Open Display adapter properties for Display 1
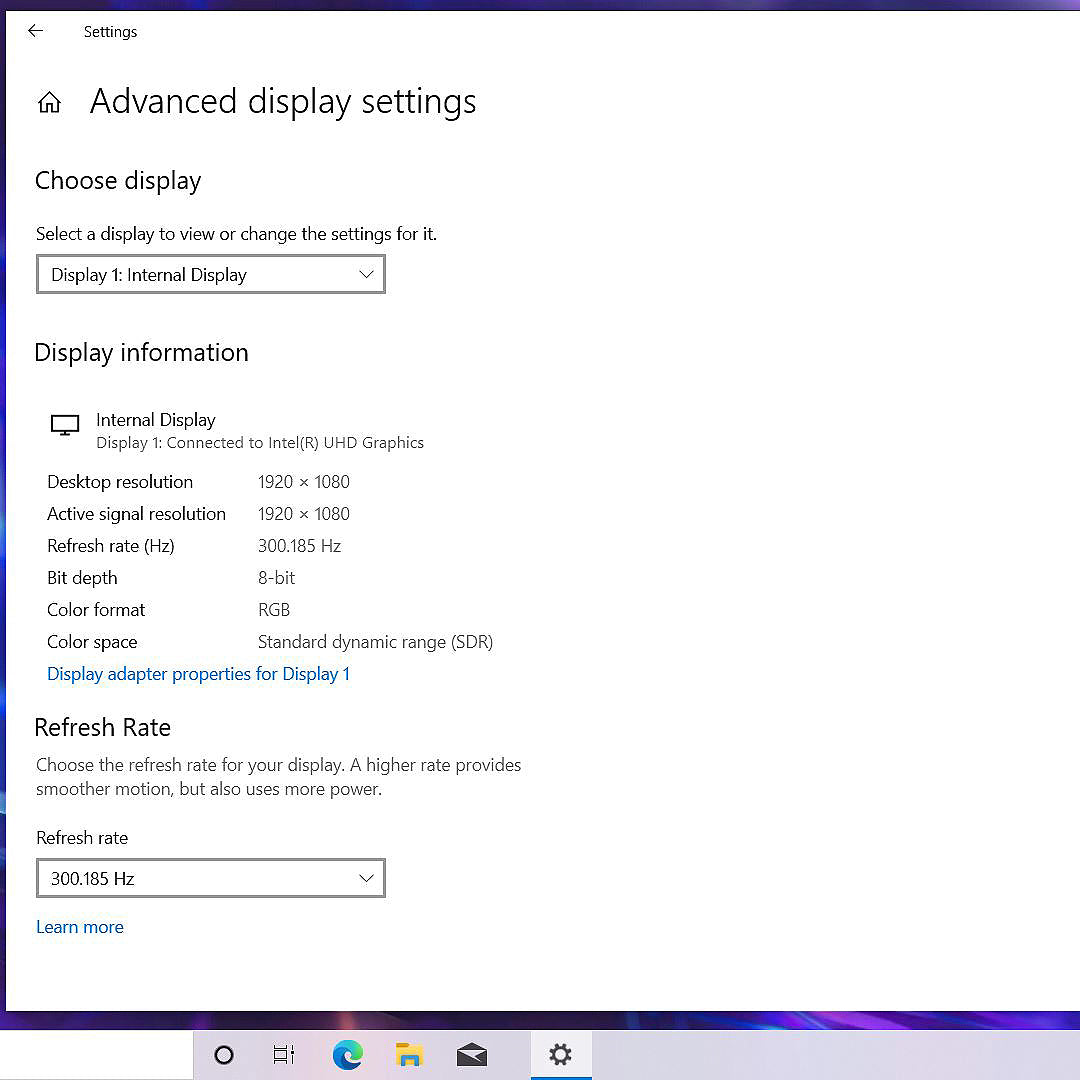This screenshot has height=1080, width=1080. pyautogui.click(x=198, y=674)
